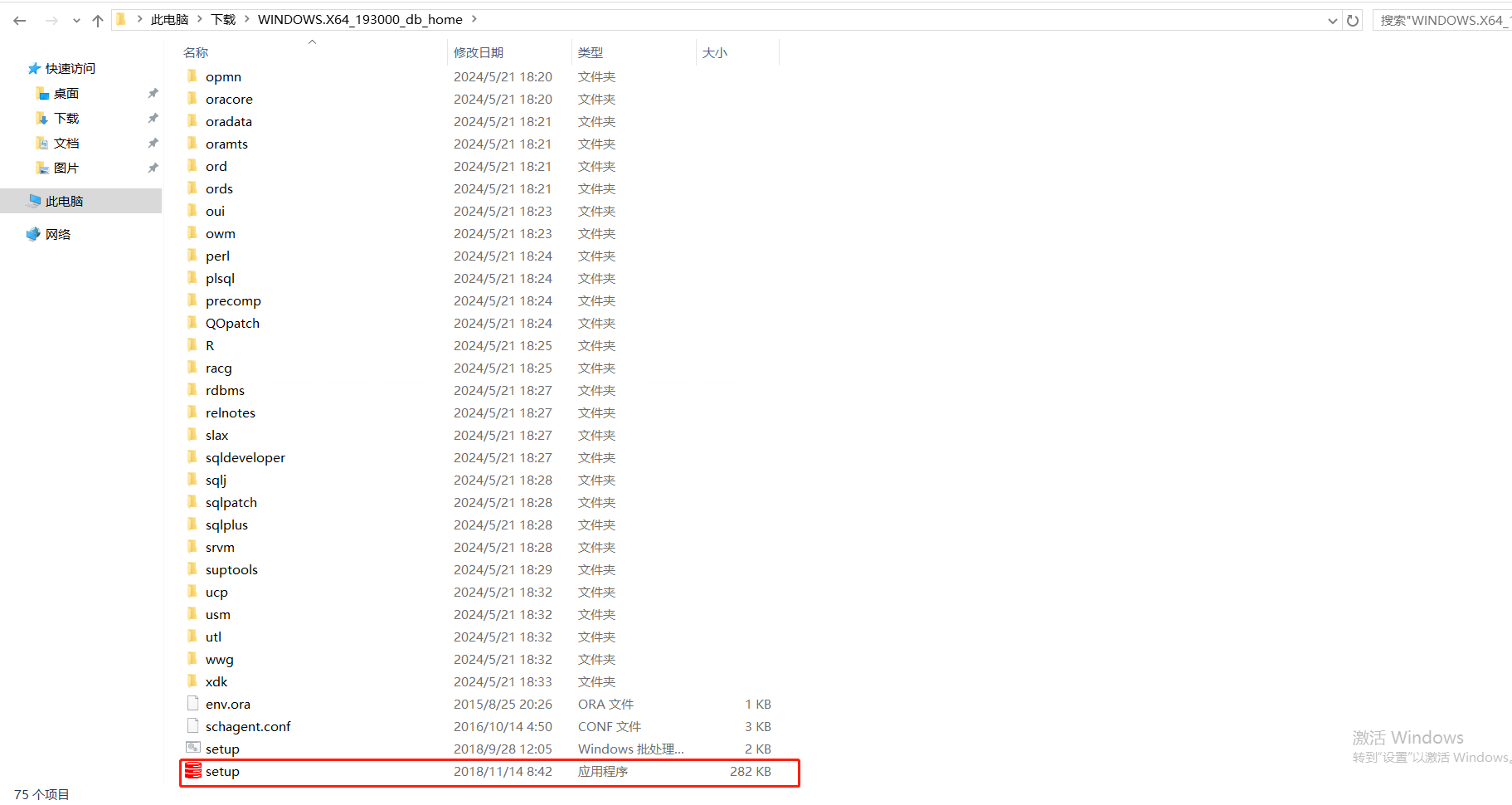Select the srvm folder name
Viewport: 1512px width, 805px height.
click(x=220, y=547)
